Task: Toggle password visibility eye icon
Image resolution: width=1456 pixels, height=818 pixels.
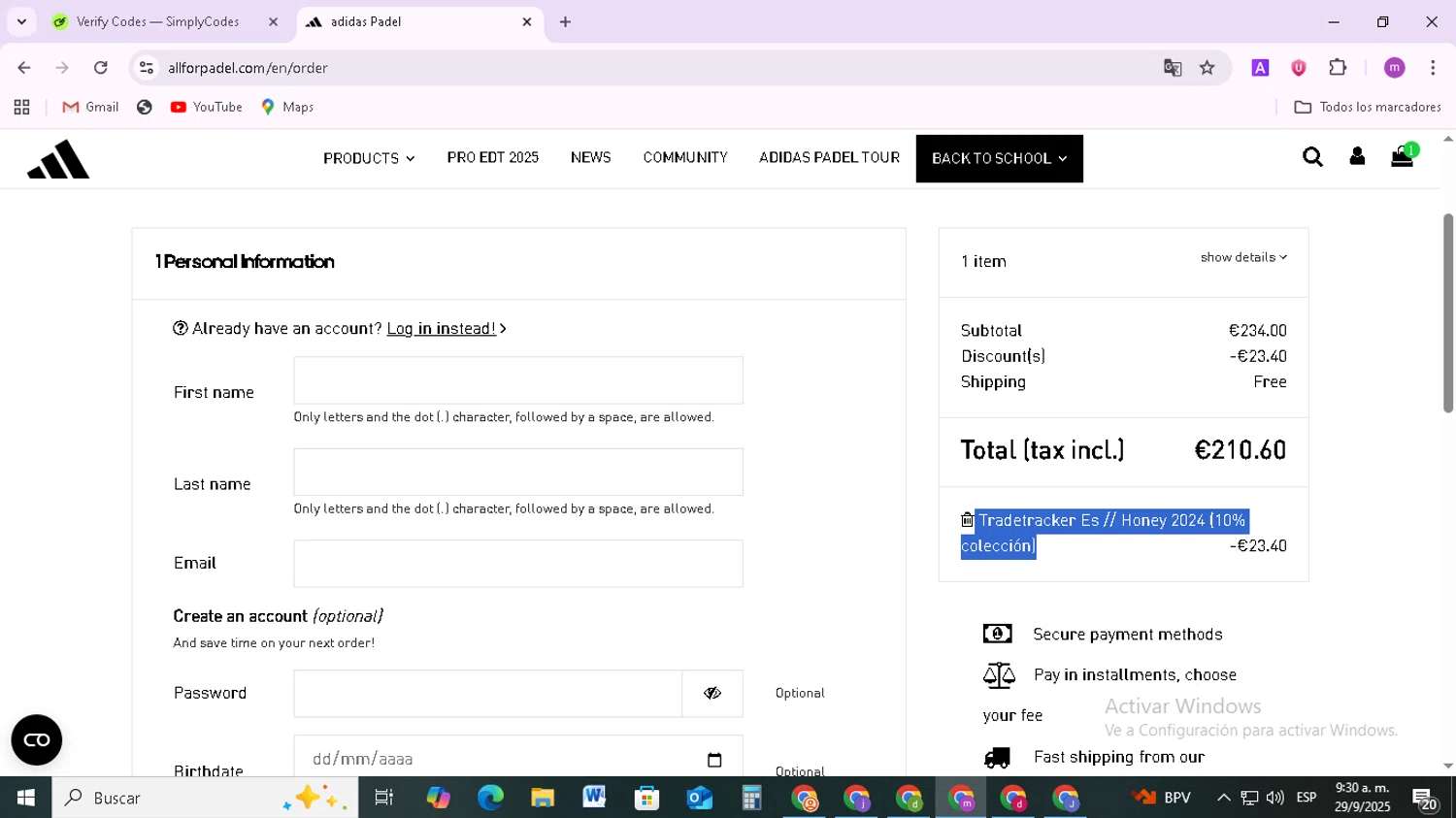Action: point(712,694)
